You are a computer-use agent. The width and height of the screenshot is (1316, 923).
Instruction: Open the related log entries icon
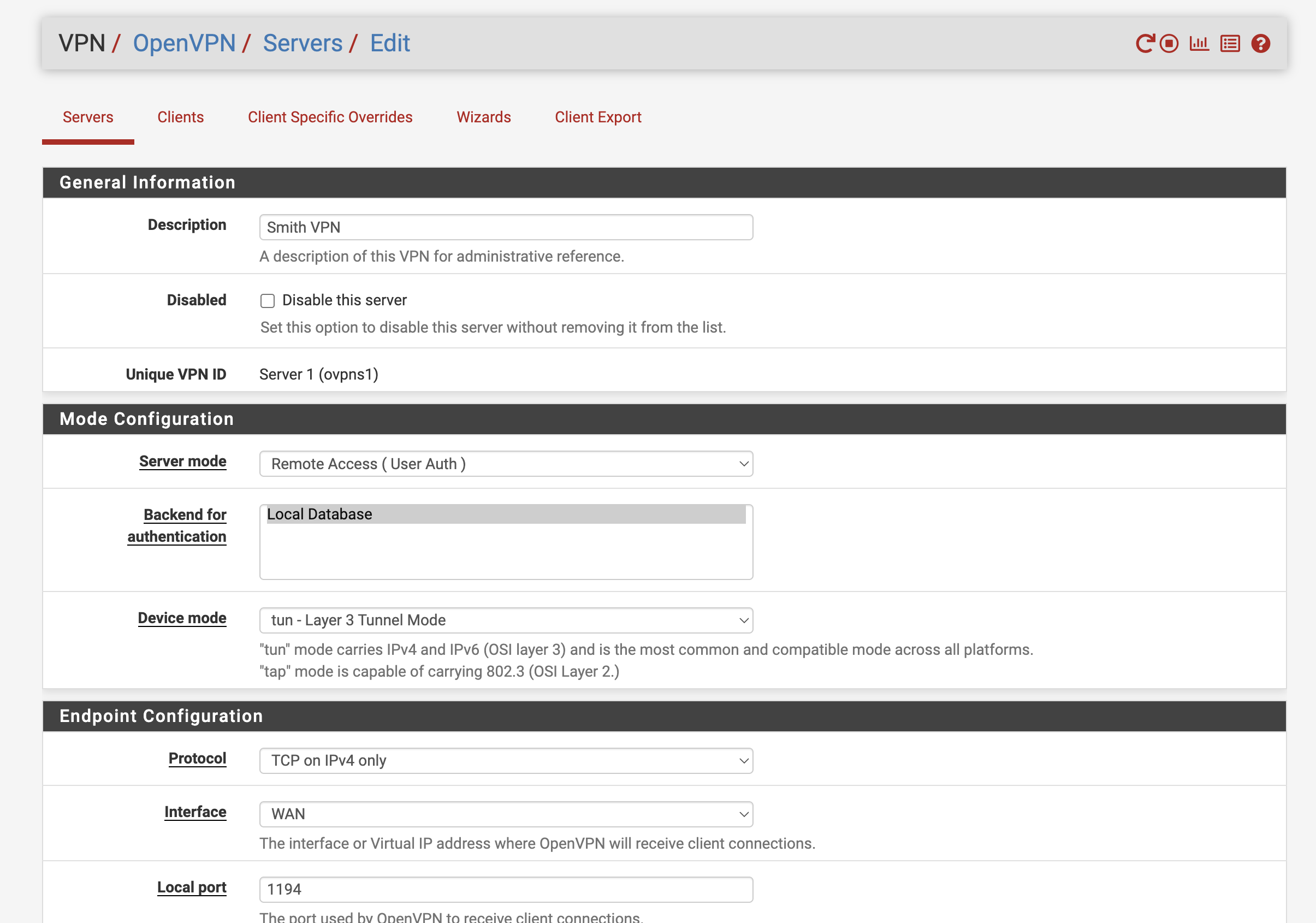(1230, 44)
